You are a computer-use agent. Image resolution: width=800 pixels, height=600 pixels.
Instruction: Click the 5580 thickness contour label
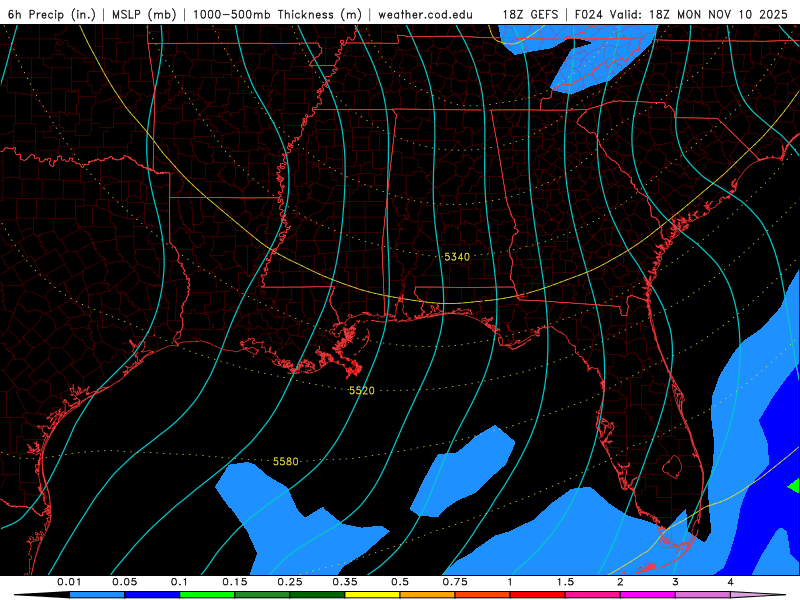[x=286, y=461]
